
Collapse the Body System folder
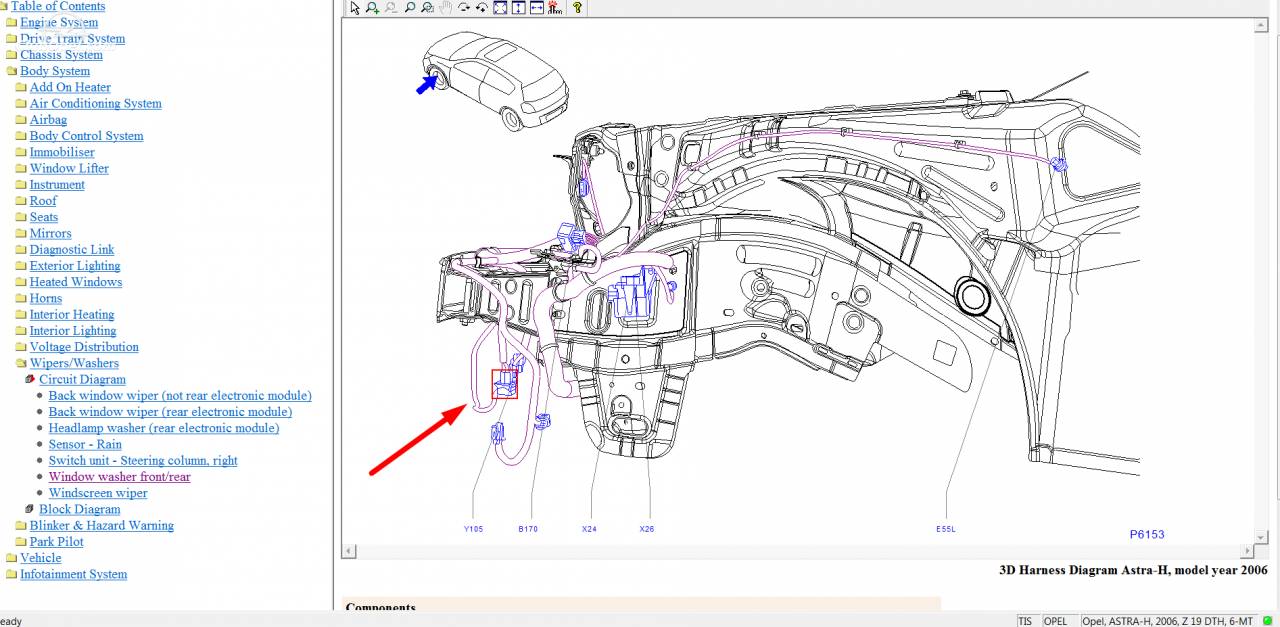(12, 71)
